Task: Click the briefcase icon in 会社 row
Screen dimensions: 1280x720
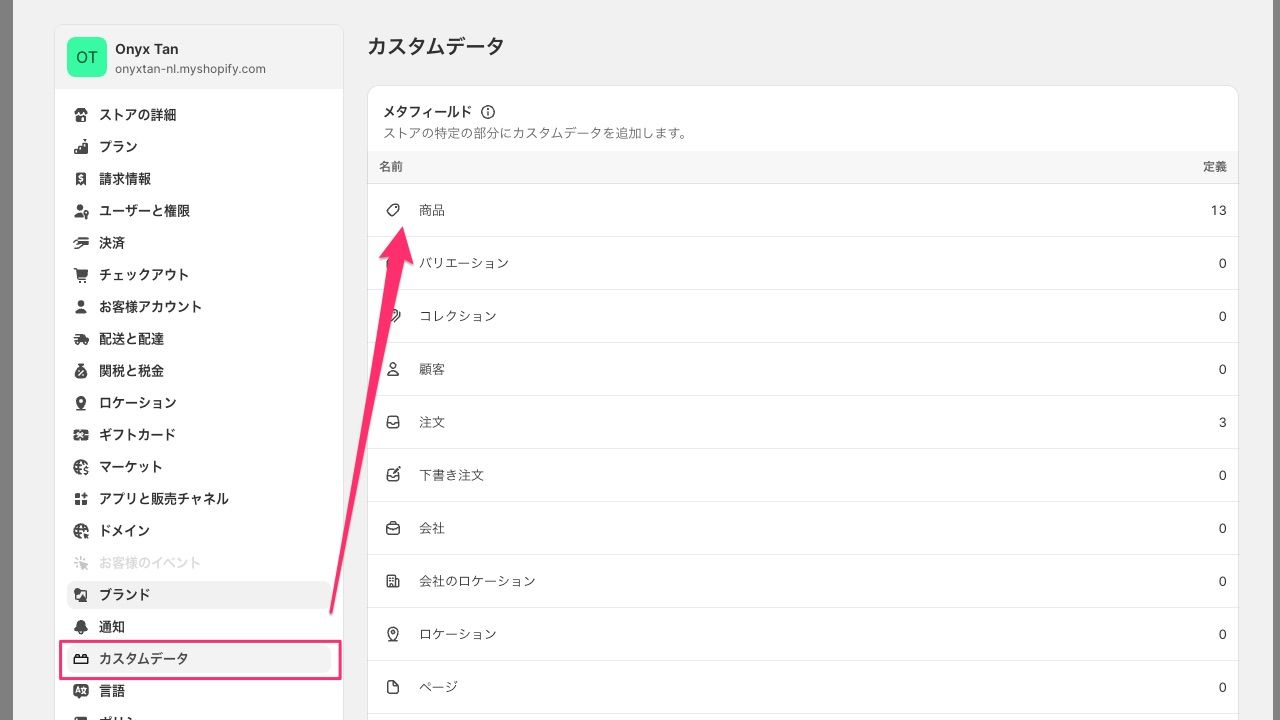Action: point(393,528)
